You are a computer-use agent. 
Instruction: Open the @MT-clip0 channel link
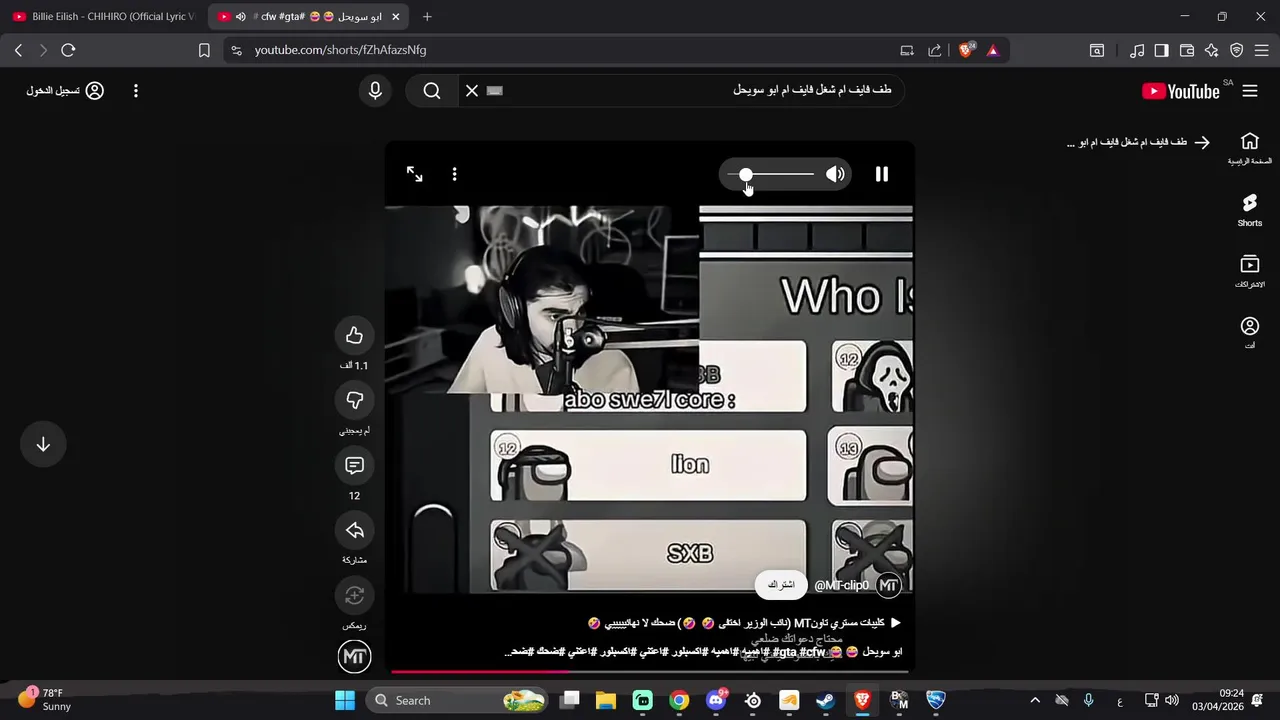[841, 585]
